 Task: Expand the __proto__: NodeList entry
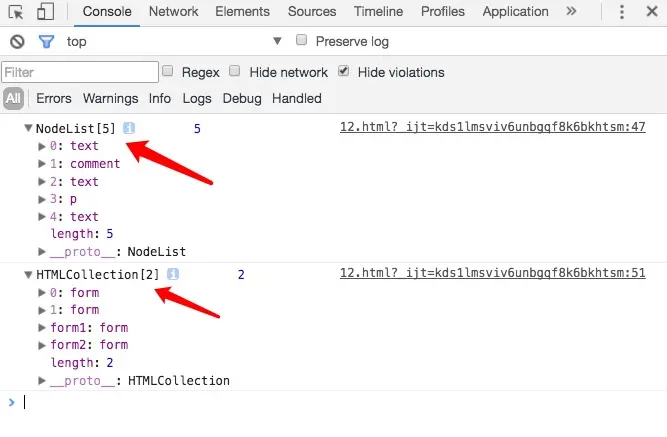[42, 251]
